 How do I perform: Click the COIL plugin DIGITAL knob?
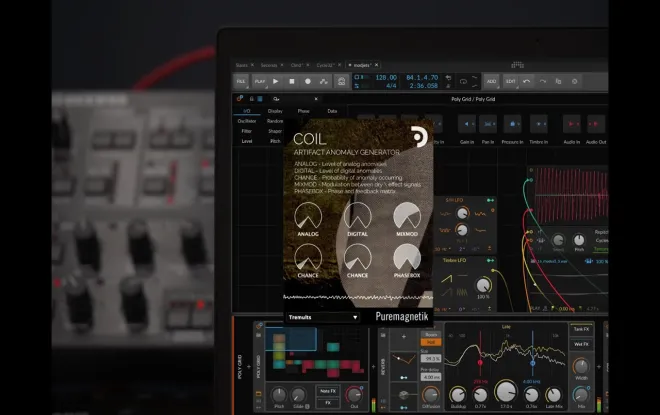click(x=357, y=216)
